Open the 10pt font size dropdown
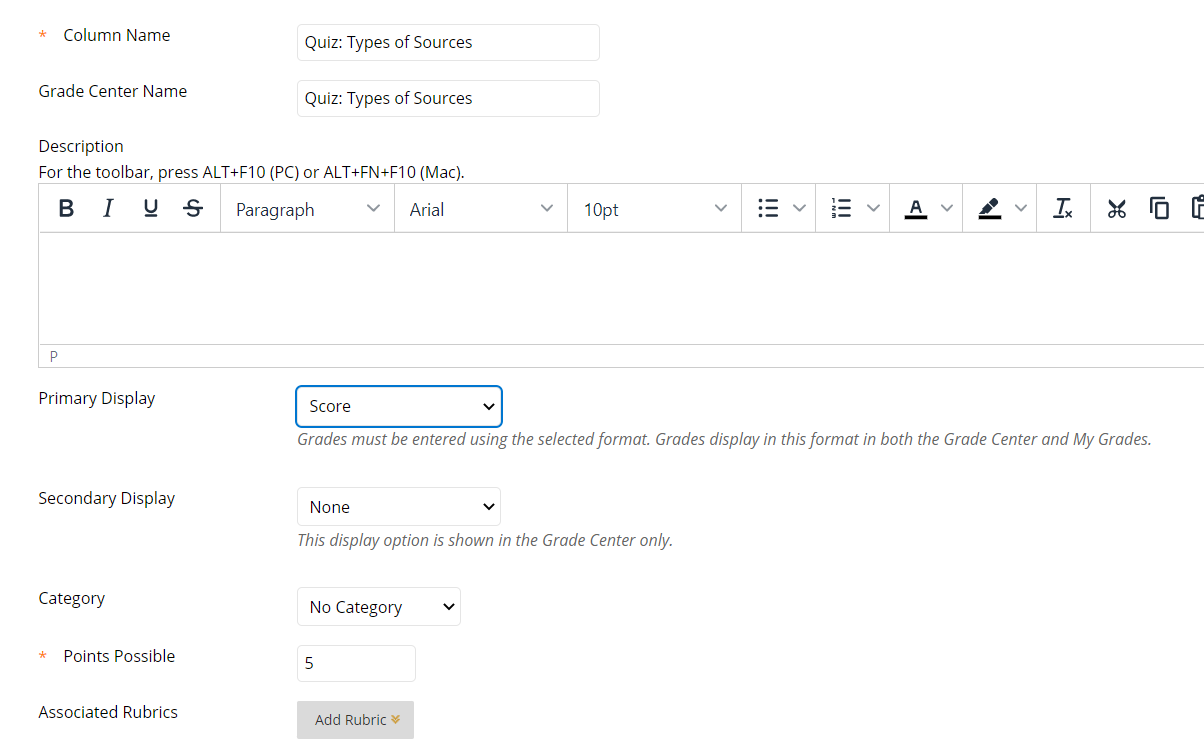Screen dimensions: 1204x747 (x=655, y=209)
